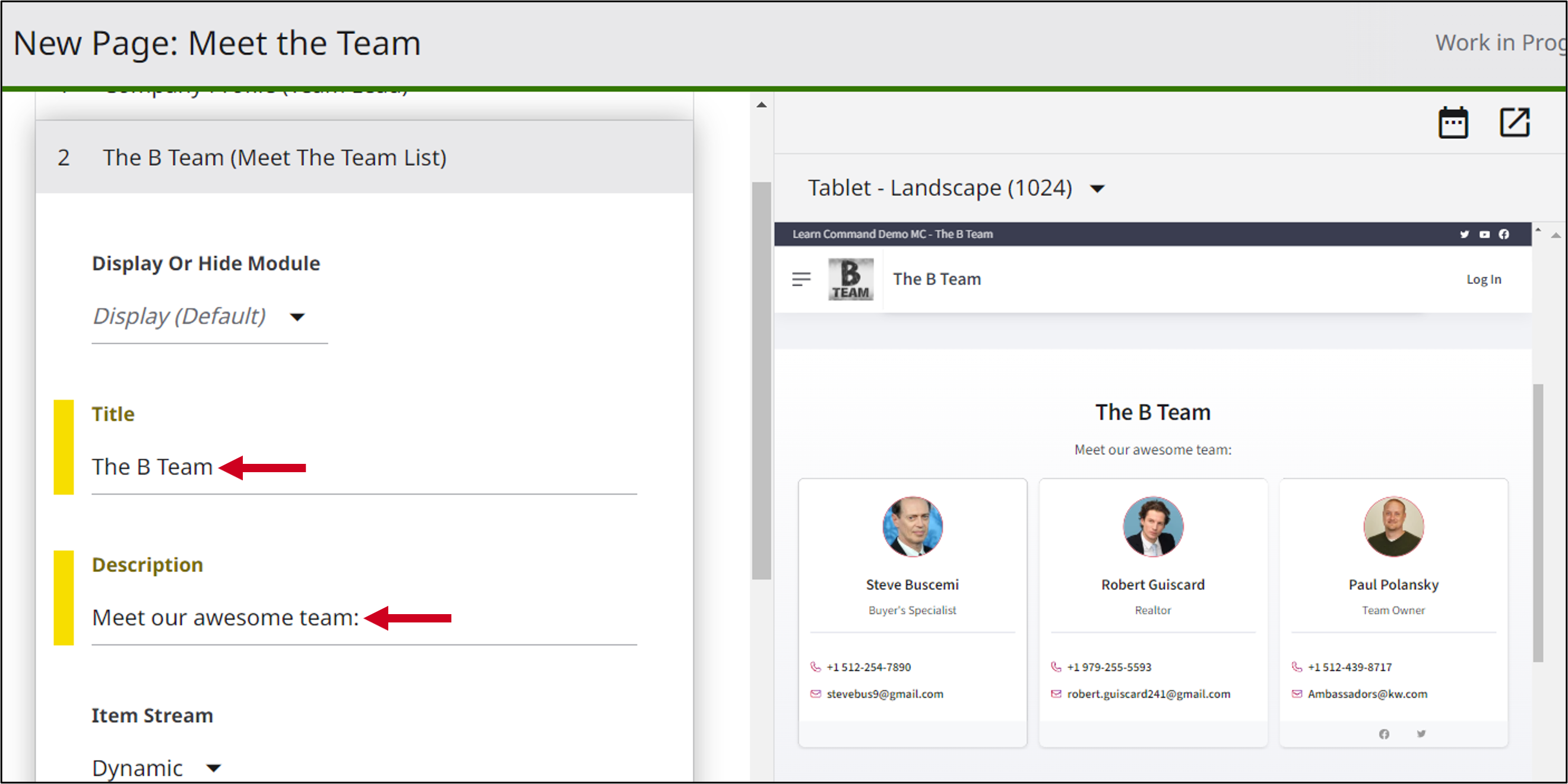
Task: Click email Ambassadors@kw.com
Action: coord(1367,694)
